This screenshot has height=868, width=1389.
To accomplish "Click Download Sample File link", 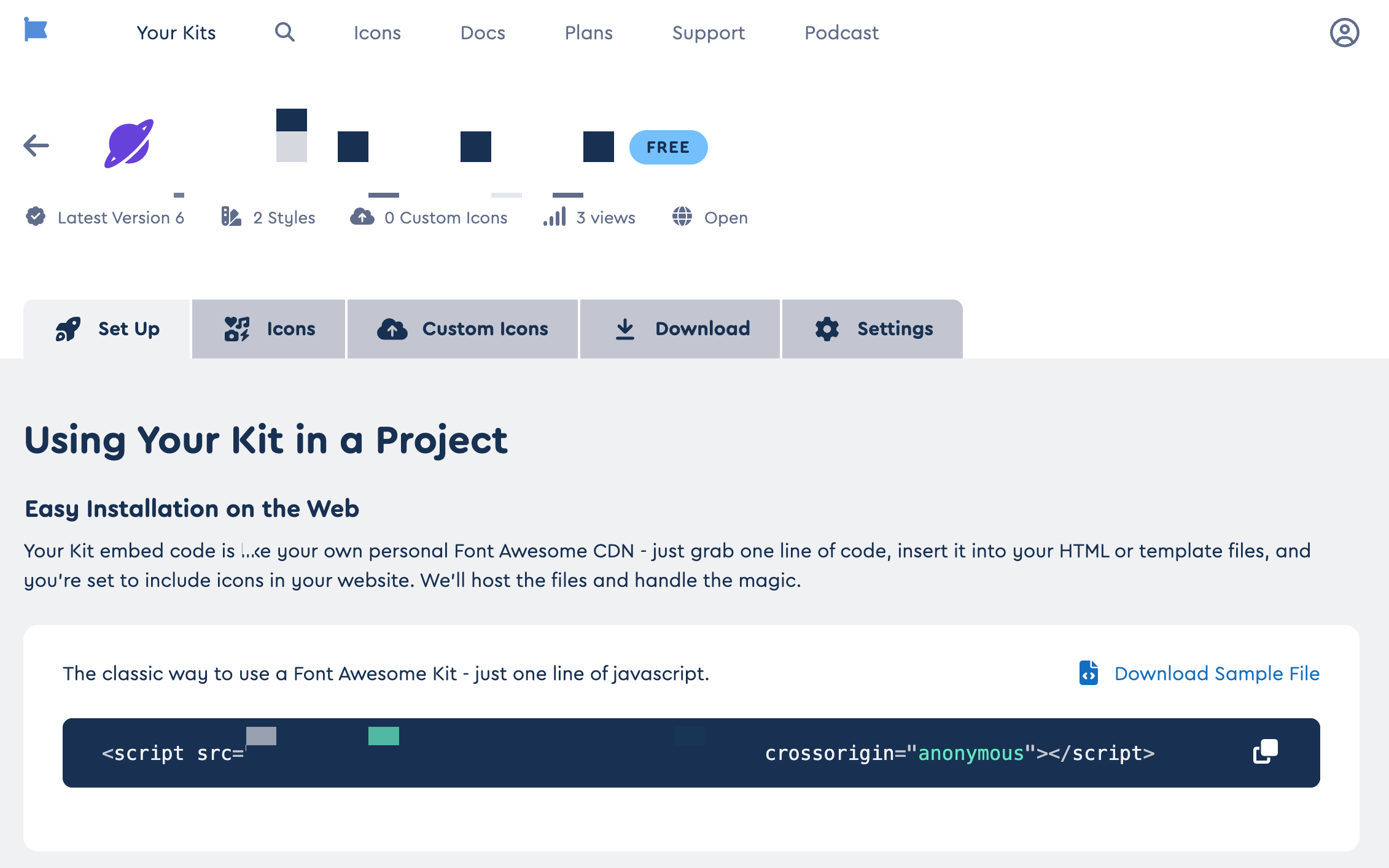I will click(1216, 673).
